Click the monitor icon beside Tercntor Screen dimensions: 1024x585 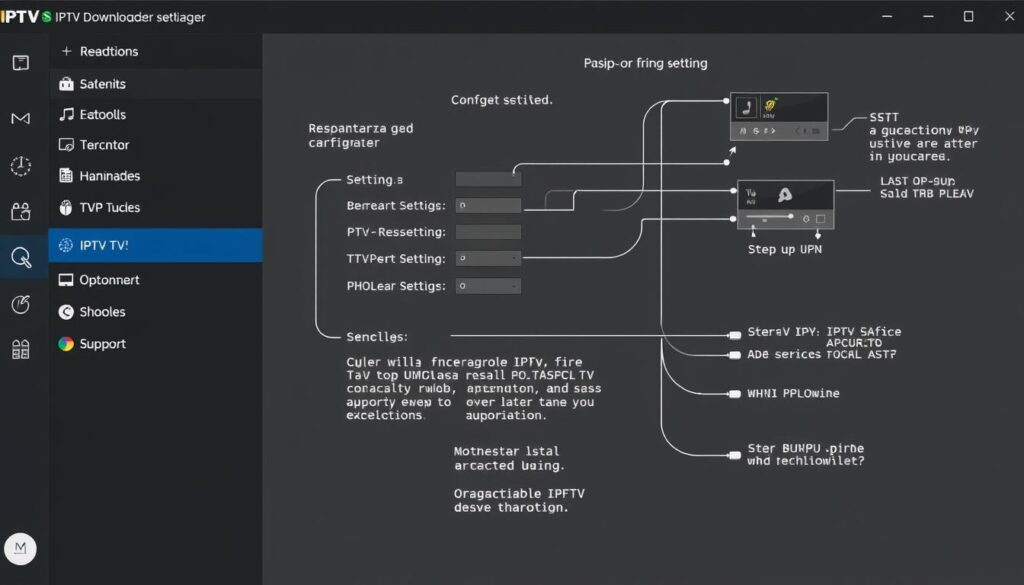click(66, 144)
